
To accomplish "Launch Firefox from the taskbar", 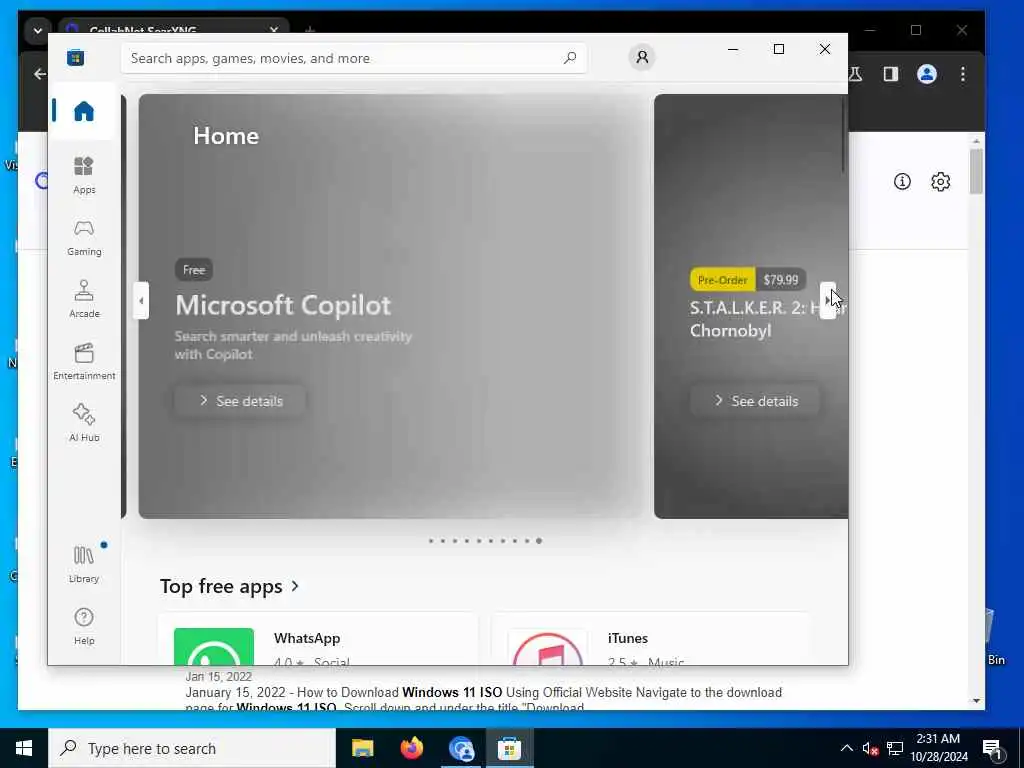I will (411, 748).
